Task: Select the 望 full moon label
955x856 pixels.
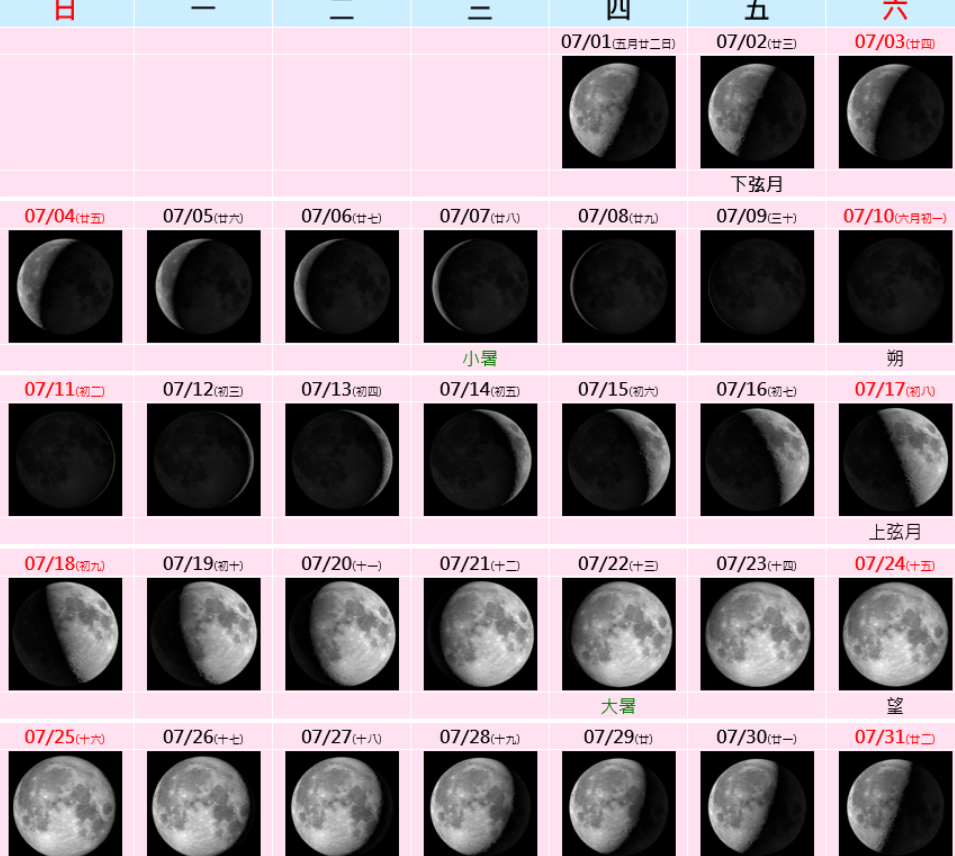Action: point(895,706)
